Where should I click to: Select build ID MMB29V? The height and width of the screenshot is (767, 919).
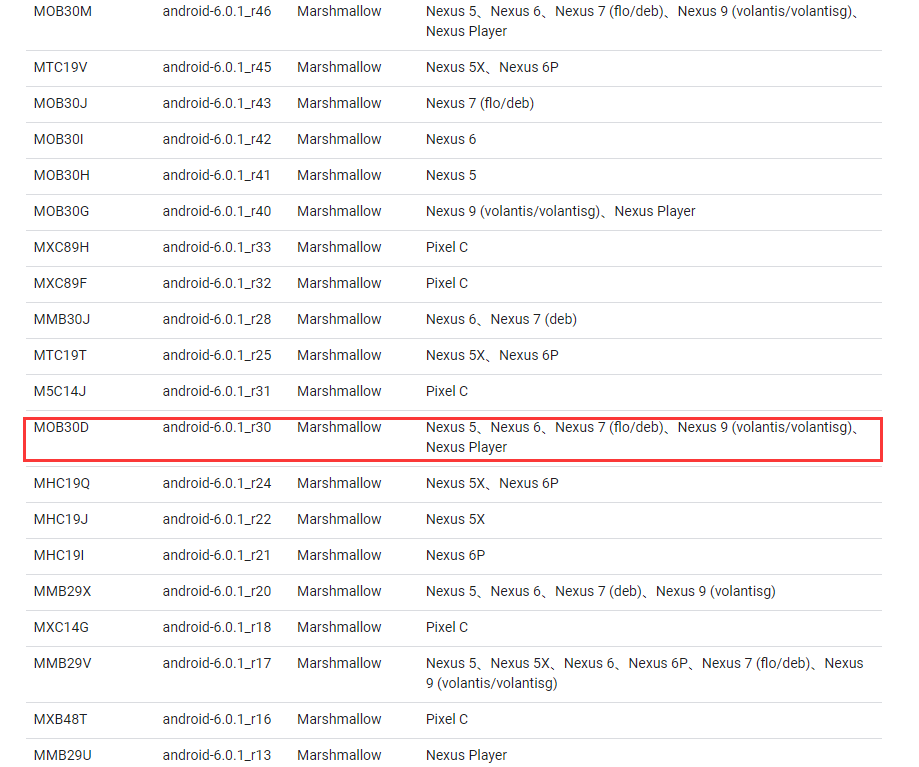[62, 664]
